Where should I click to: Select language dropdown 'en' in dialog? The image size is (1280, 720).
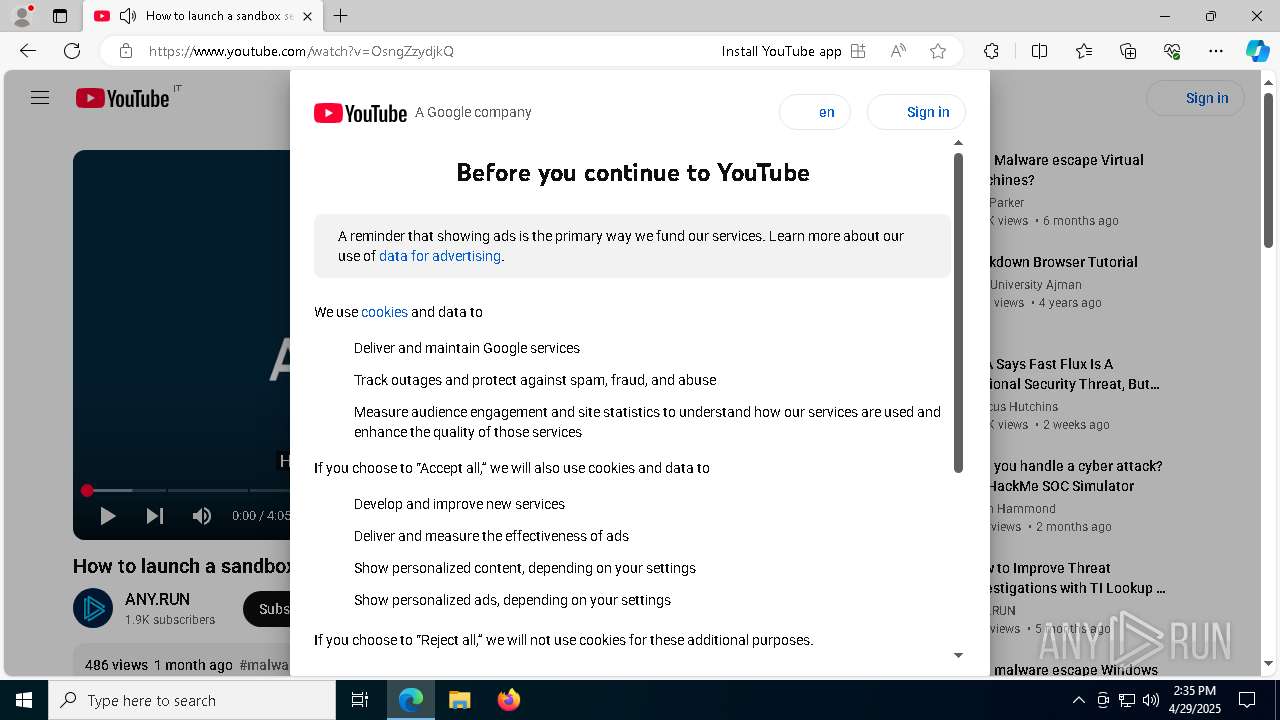pos(815,112)
